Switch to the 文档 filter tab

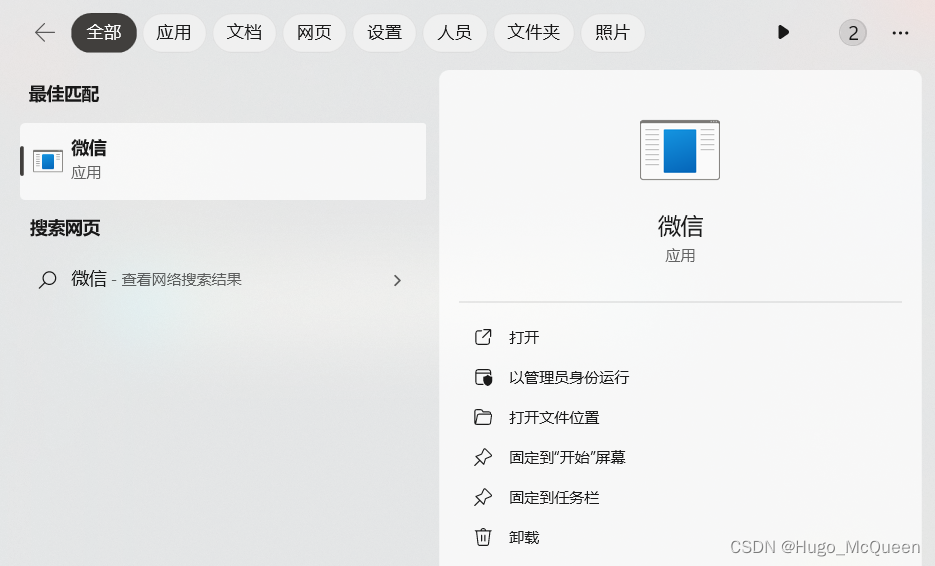pos(244,33)
